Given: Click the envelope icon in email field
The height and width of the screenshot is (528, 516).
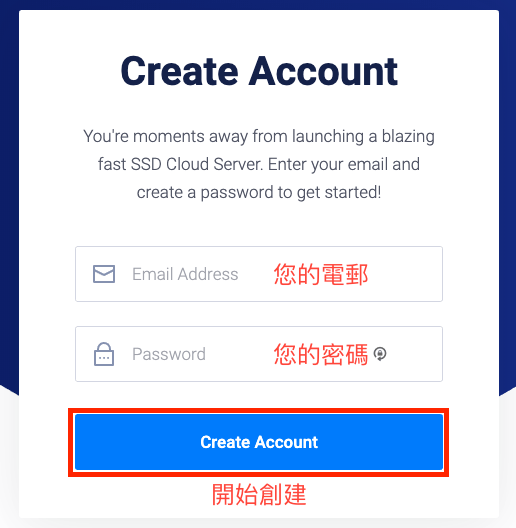Looking at the screenshot, I should [x=104, y=274].
